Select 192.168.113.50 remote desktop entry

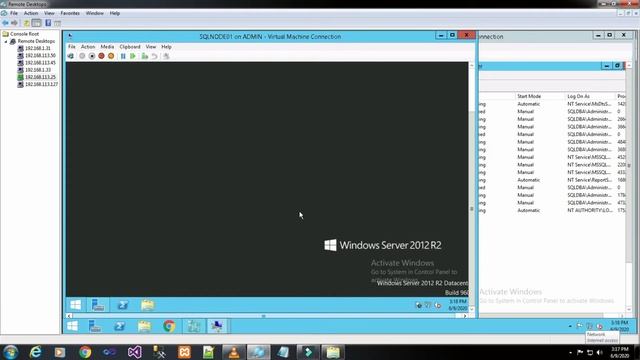[40, 56]
